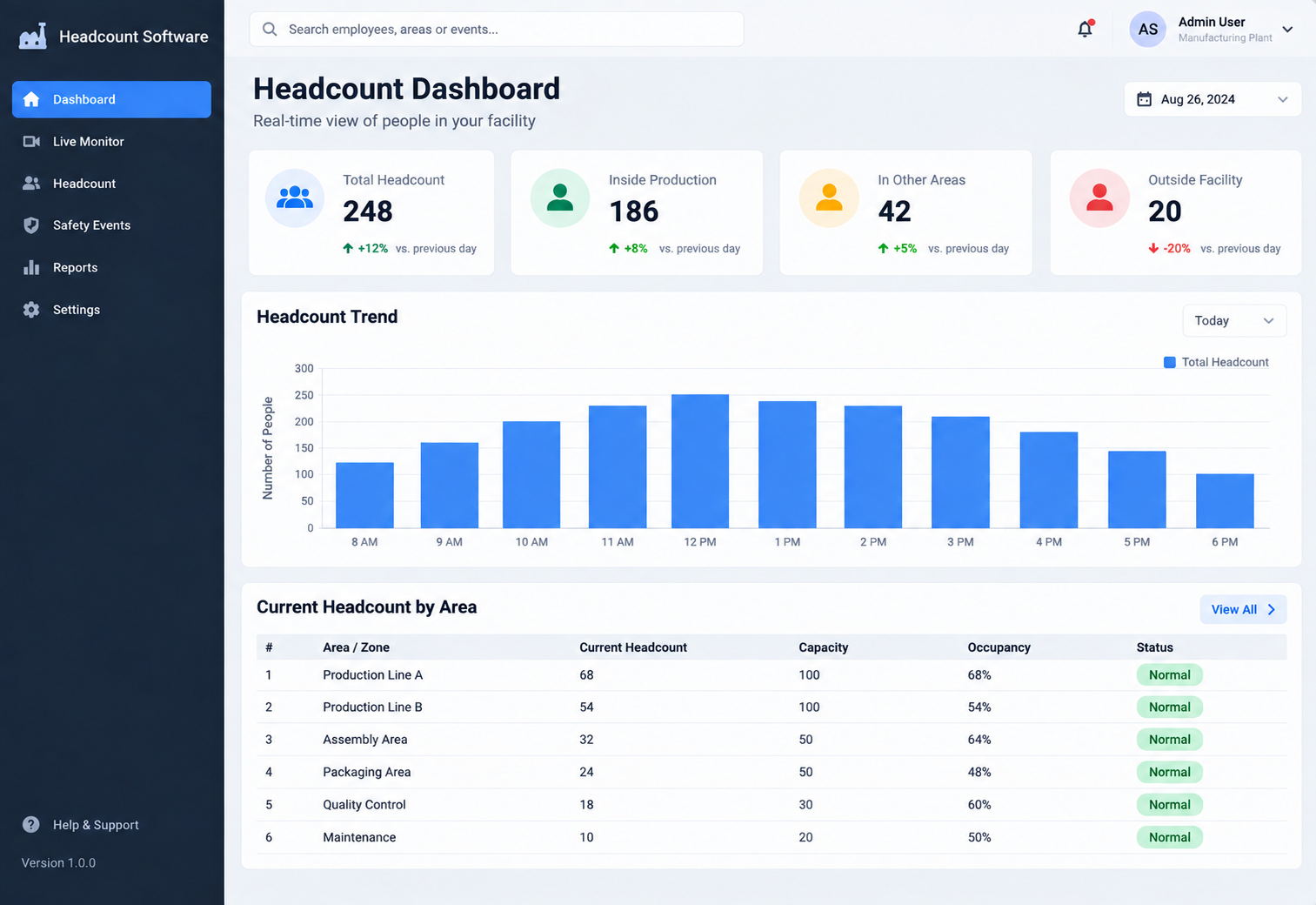Select the Quality Control row name
This screenshot has width=1316, height=905.
(364, 805)
